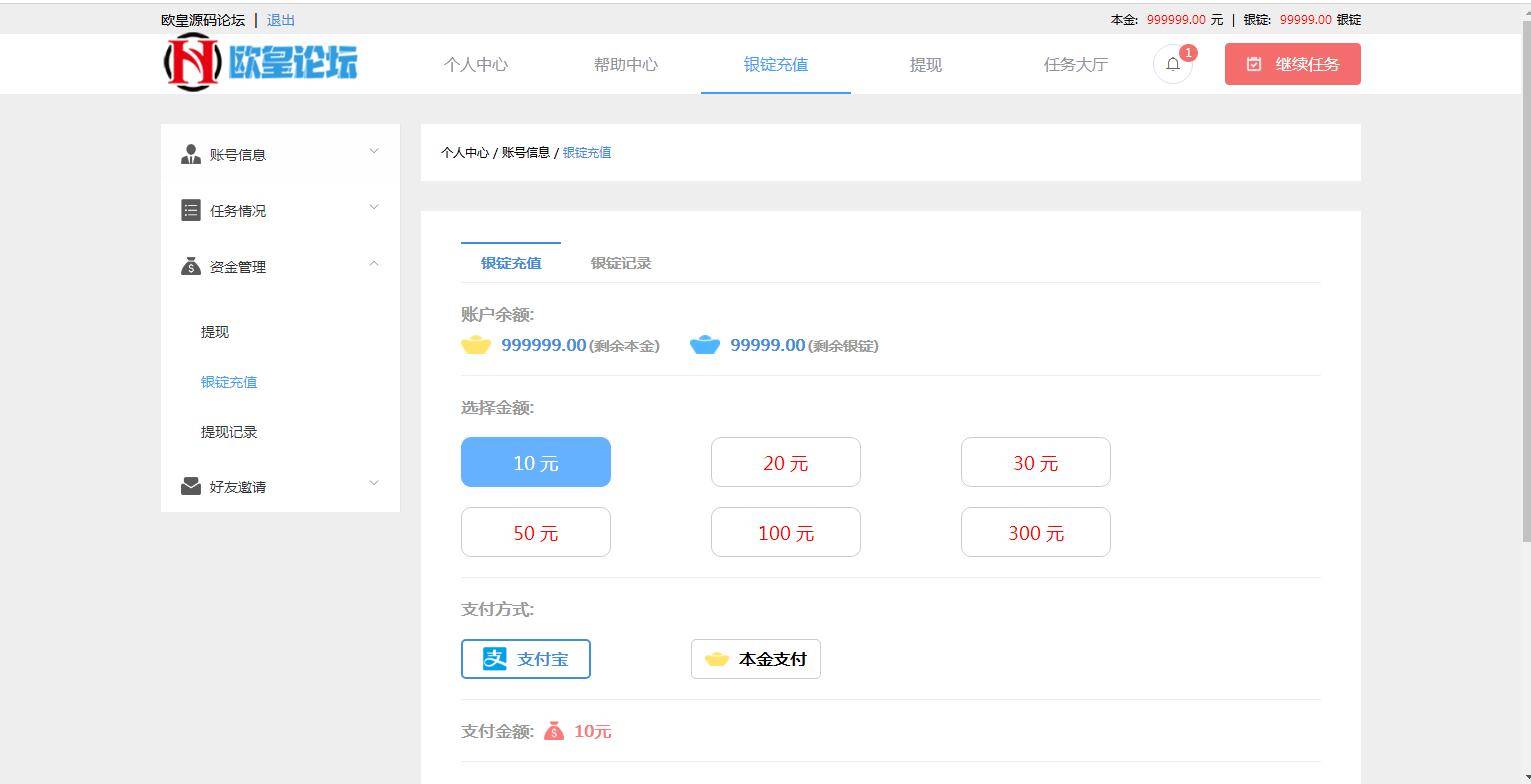Viewport: 1531px width, 784px height.
Task: Select the 100 元 recharge amount
Action: point(785,532)
